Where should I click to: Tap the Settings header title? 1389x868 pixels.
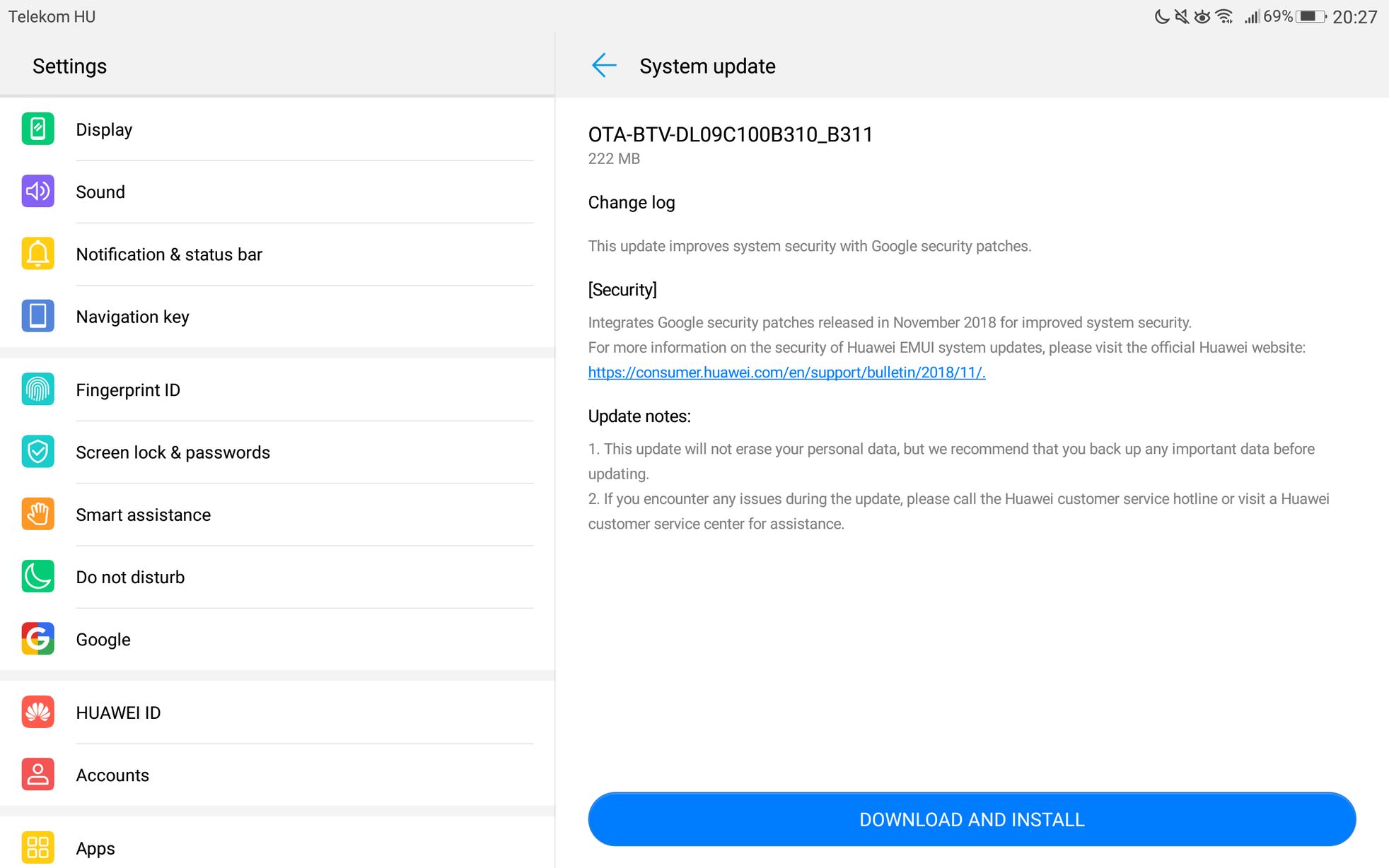pyautogui.click(x=69, y=66)
